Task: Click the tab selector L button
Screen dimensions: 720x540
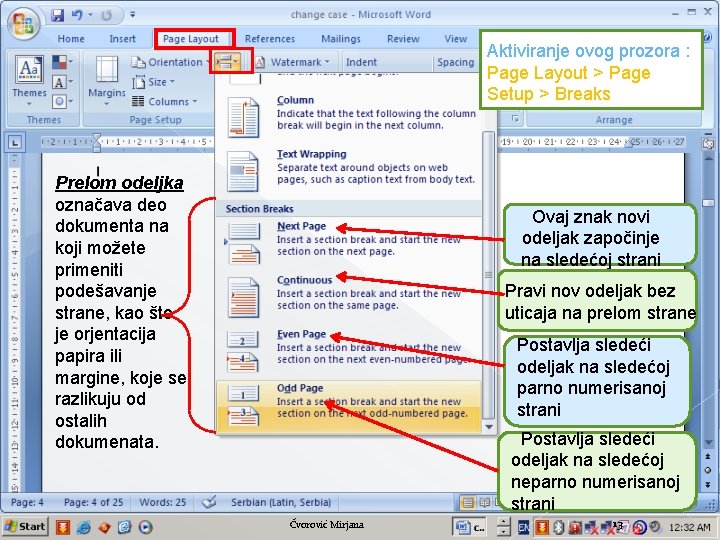Action: [14, 143]
